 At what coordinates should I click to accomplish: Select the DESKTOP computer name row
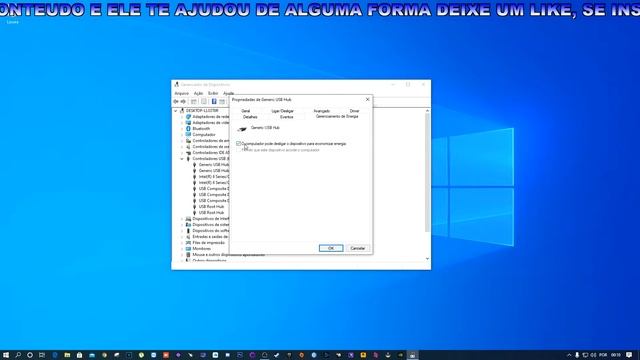click(202, 111)
